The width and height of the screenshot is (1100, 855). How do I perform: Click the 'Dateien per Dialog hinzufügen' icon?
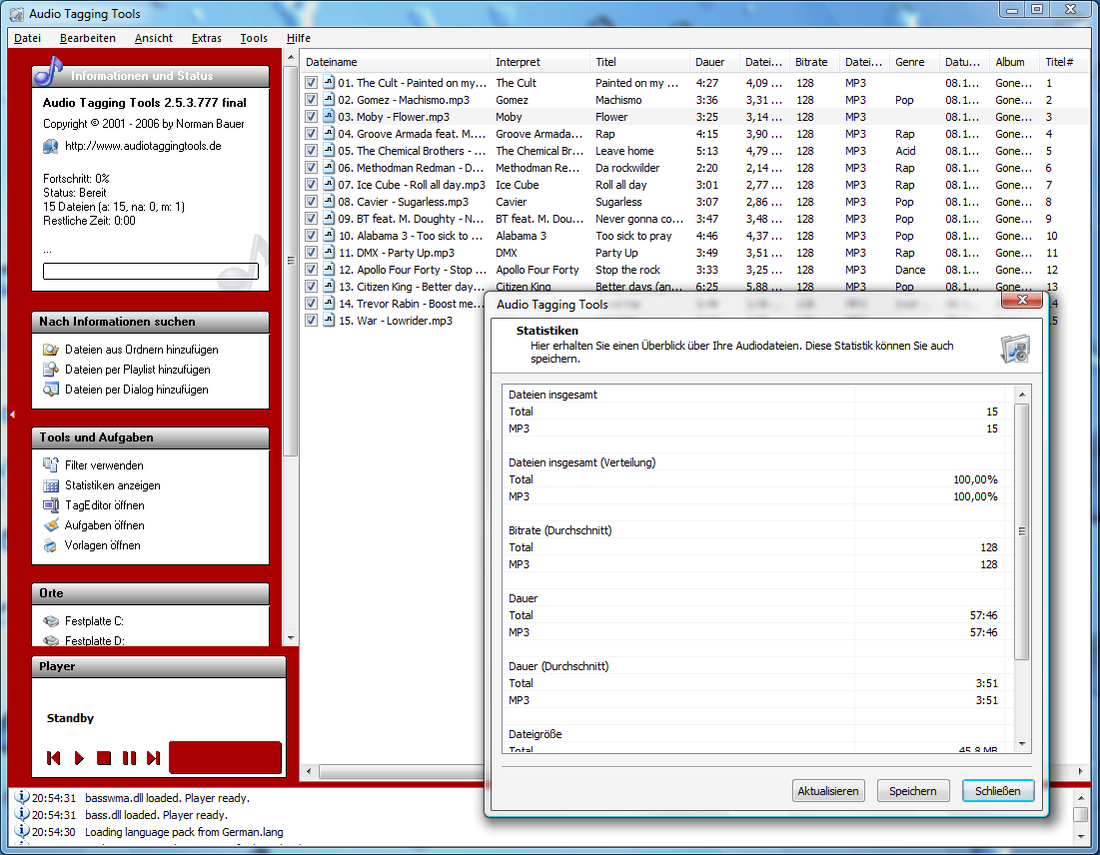51,389
